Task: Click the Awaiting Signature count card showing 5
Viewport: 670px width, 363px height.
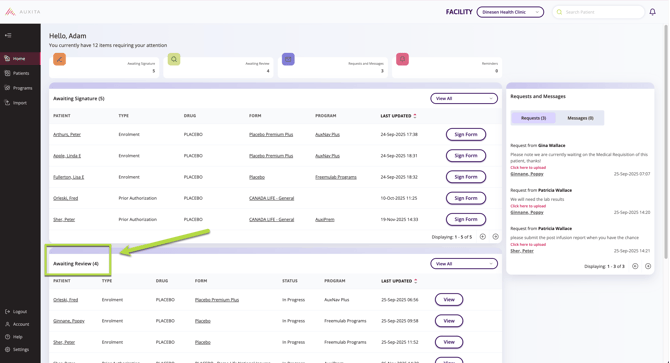Action: point(104,67)
